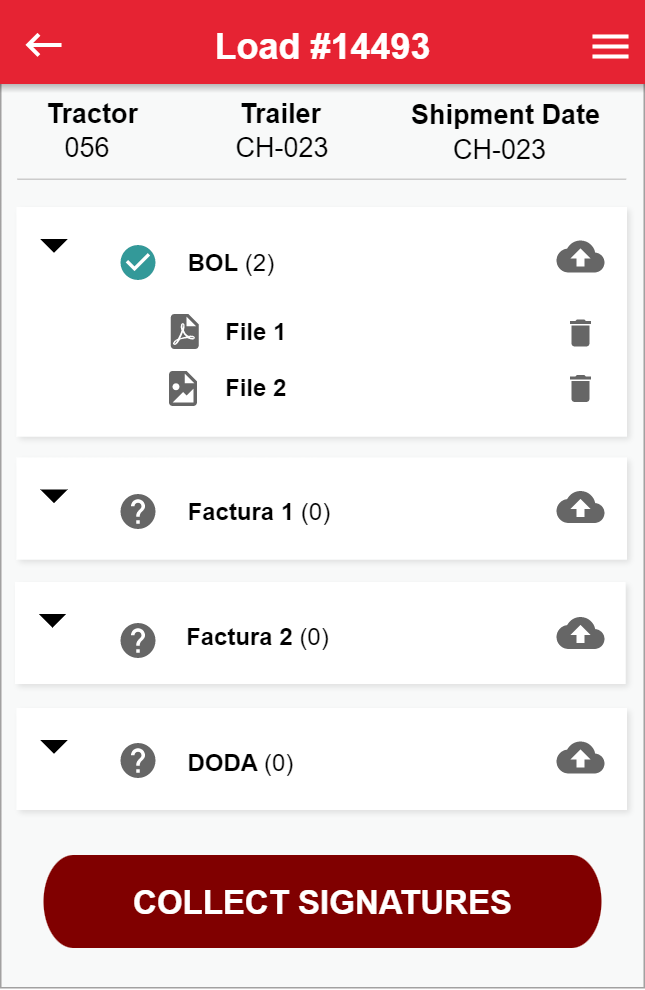645x990 pixels.
Task: Delete File 1 from BOL
Action: (x=580, y=333)
